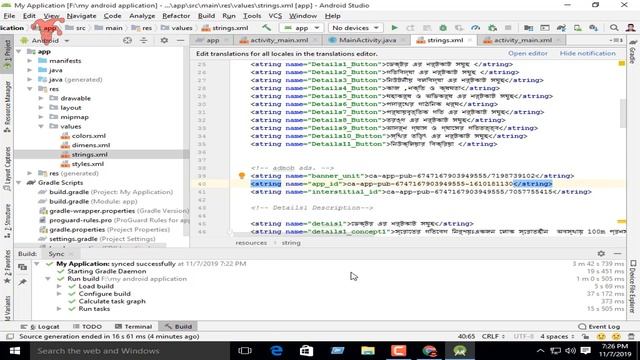
Task: Open Android project view dropdown
Action: 45,40
